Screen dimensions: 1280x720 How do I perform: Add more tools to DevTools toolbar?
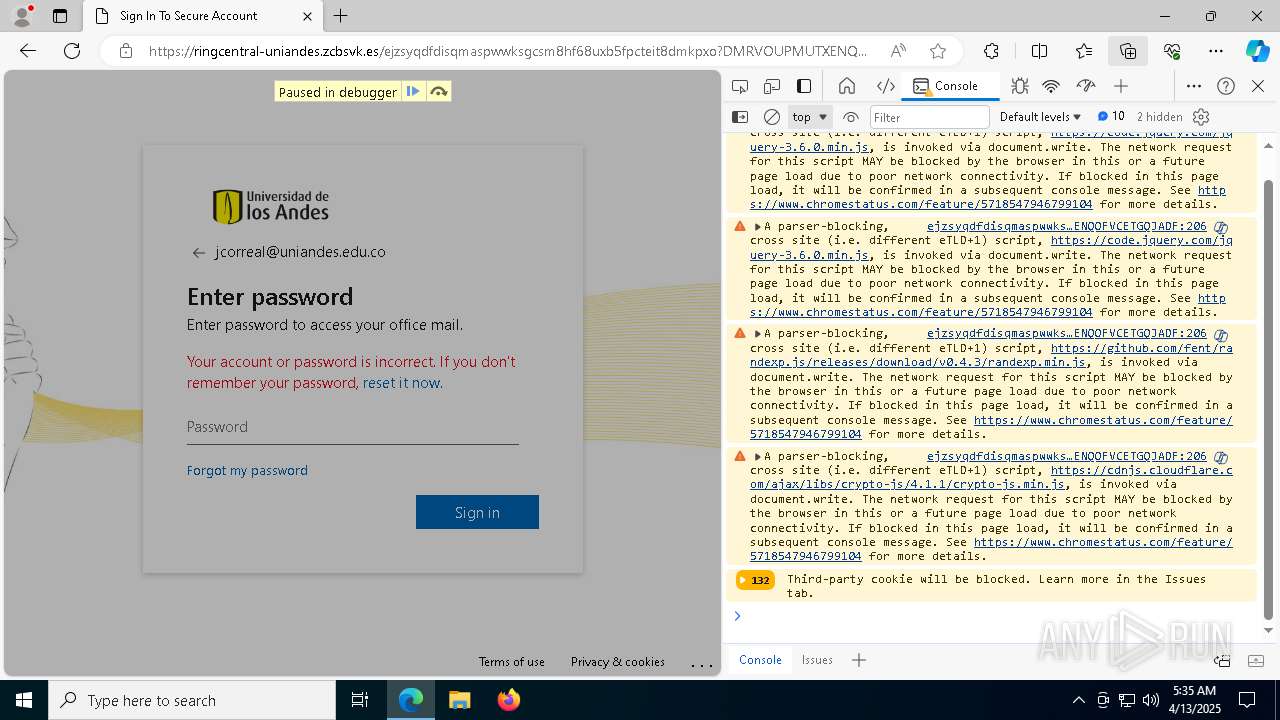click(x=1121, y=86)
